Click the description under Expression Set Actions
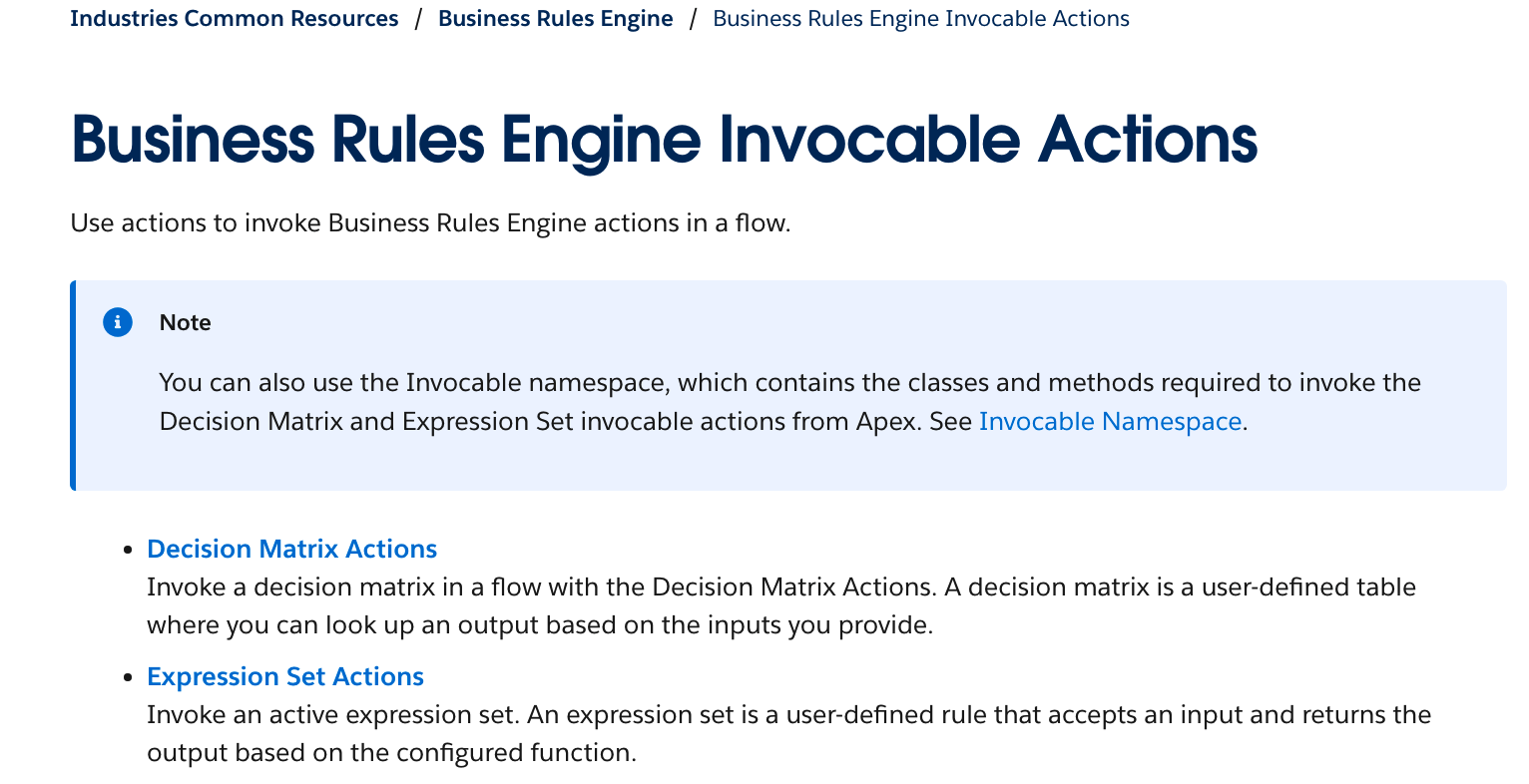The width and height of the screenshot is (1529, 784). tap(788, 733)
